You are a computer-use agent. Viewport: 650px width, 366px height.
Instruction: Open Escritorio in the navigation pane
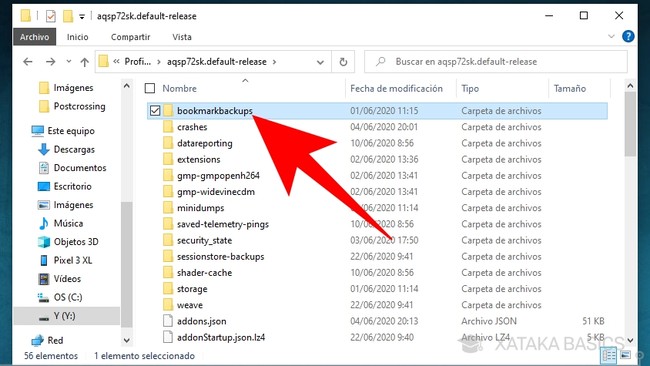tap(73, 187)
